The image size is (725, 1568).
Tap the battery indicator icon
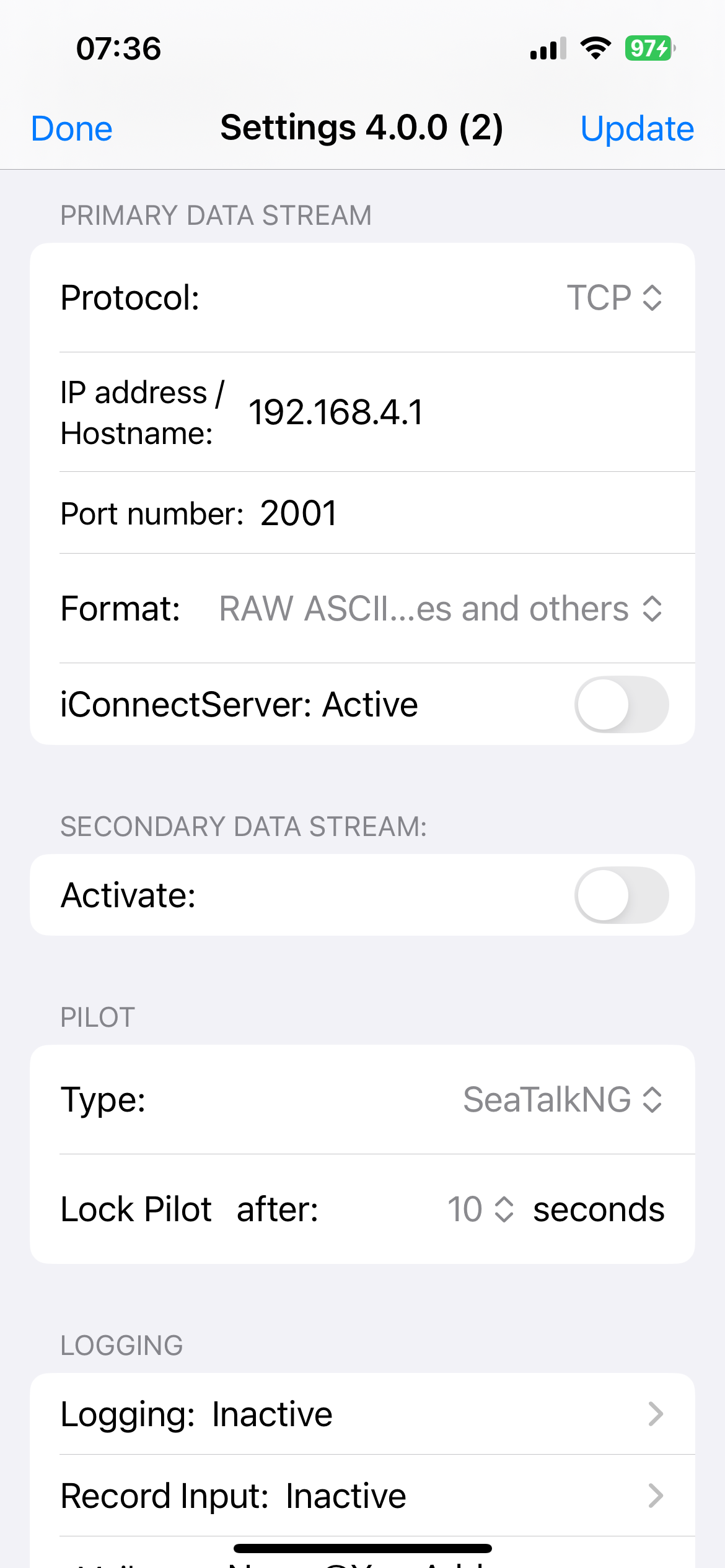[x=649, y=48]
